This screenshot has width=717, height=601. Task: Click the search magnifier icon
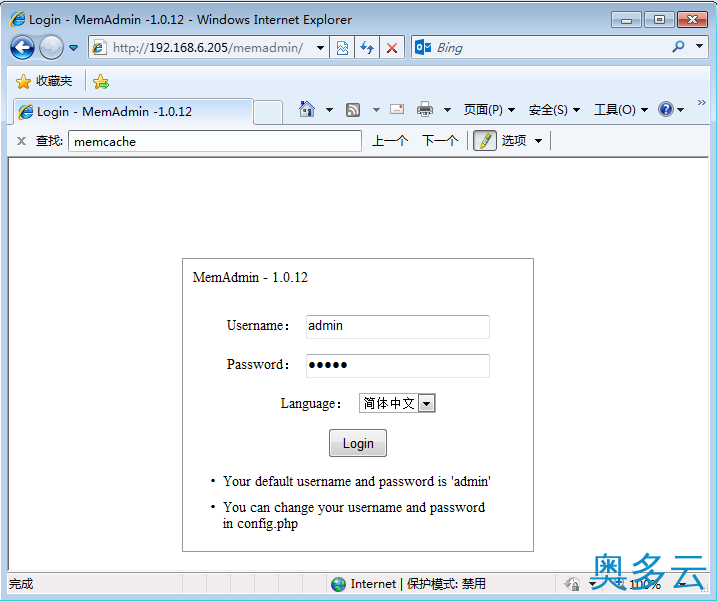(679, 46)
